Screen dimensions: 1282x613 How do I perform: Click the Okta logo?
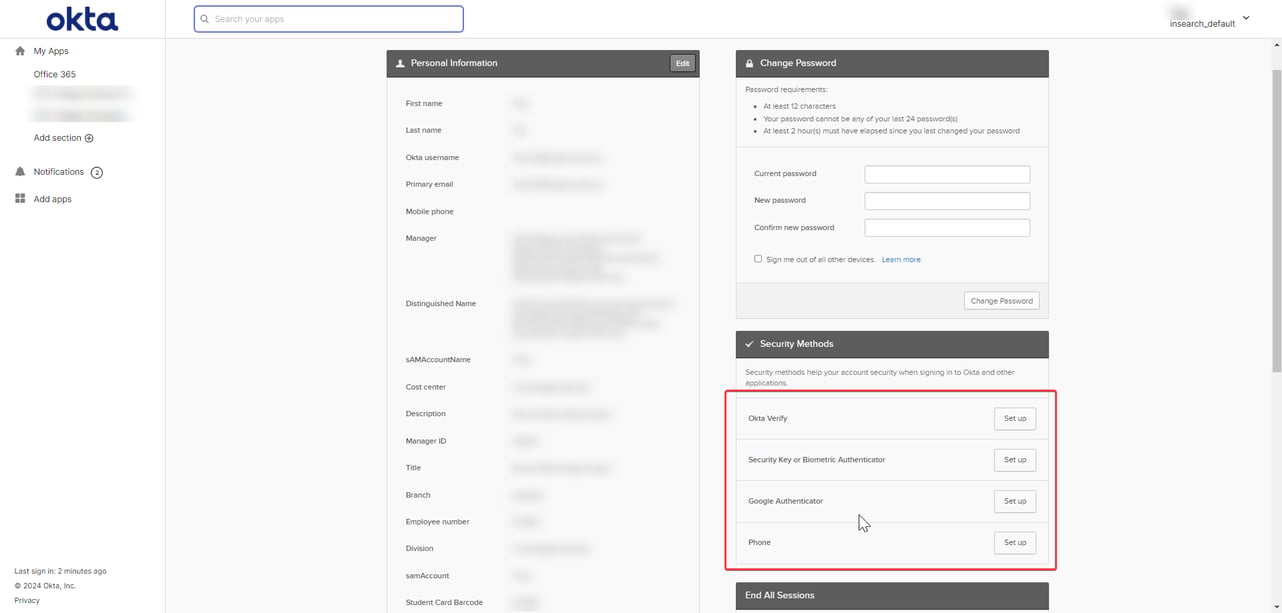[82, 19]
